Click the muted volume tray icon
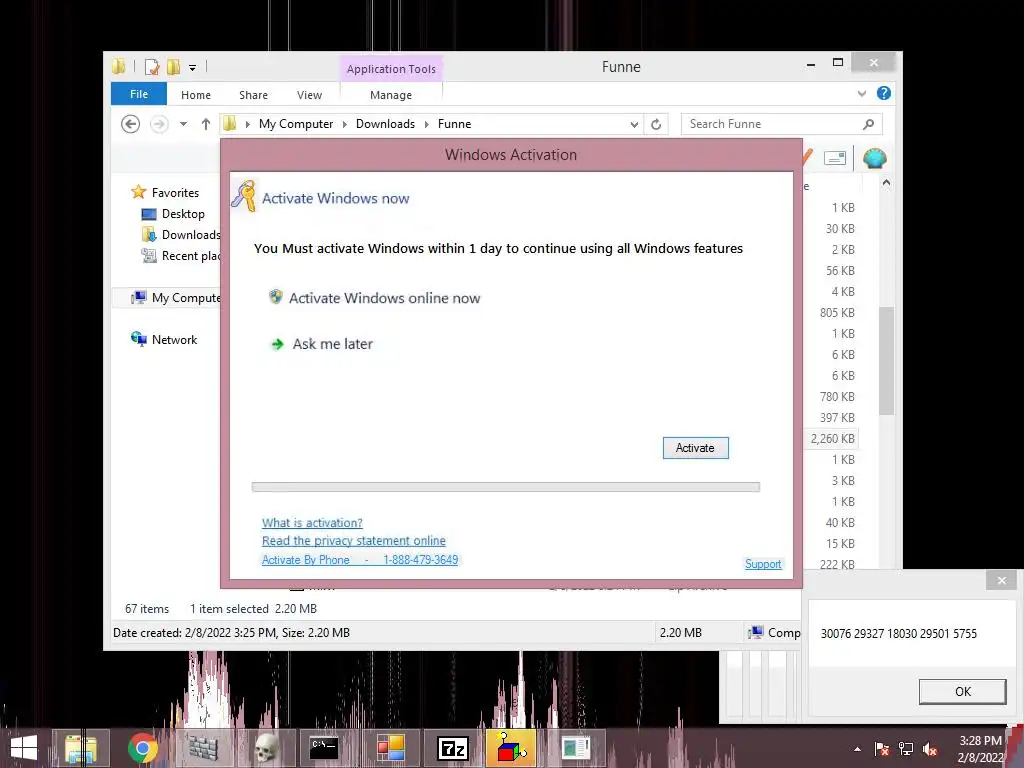The height and width of the screenshot is (768, 1024). pyautogui.click(x=930, y=749)
